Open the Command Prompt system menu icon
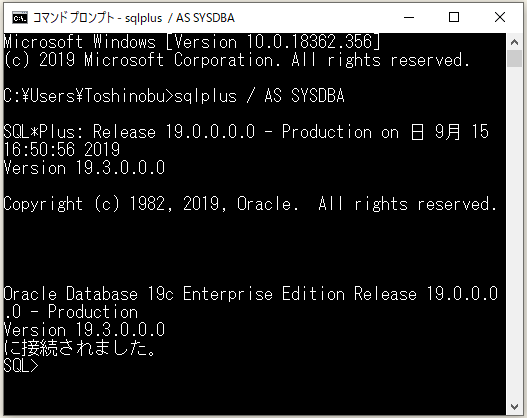The width and height of the screenshot is (527, 418). tap(19, 17)
